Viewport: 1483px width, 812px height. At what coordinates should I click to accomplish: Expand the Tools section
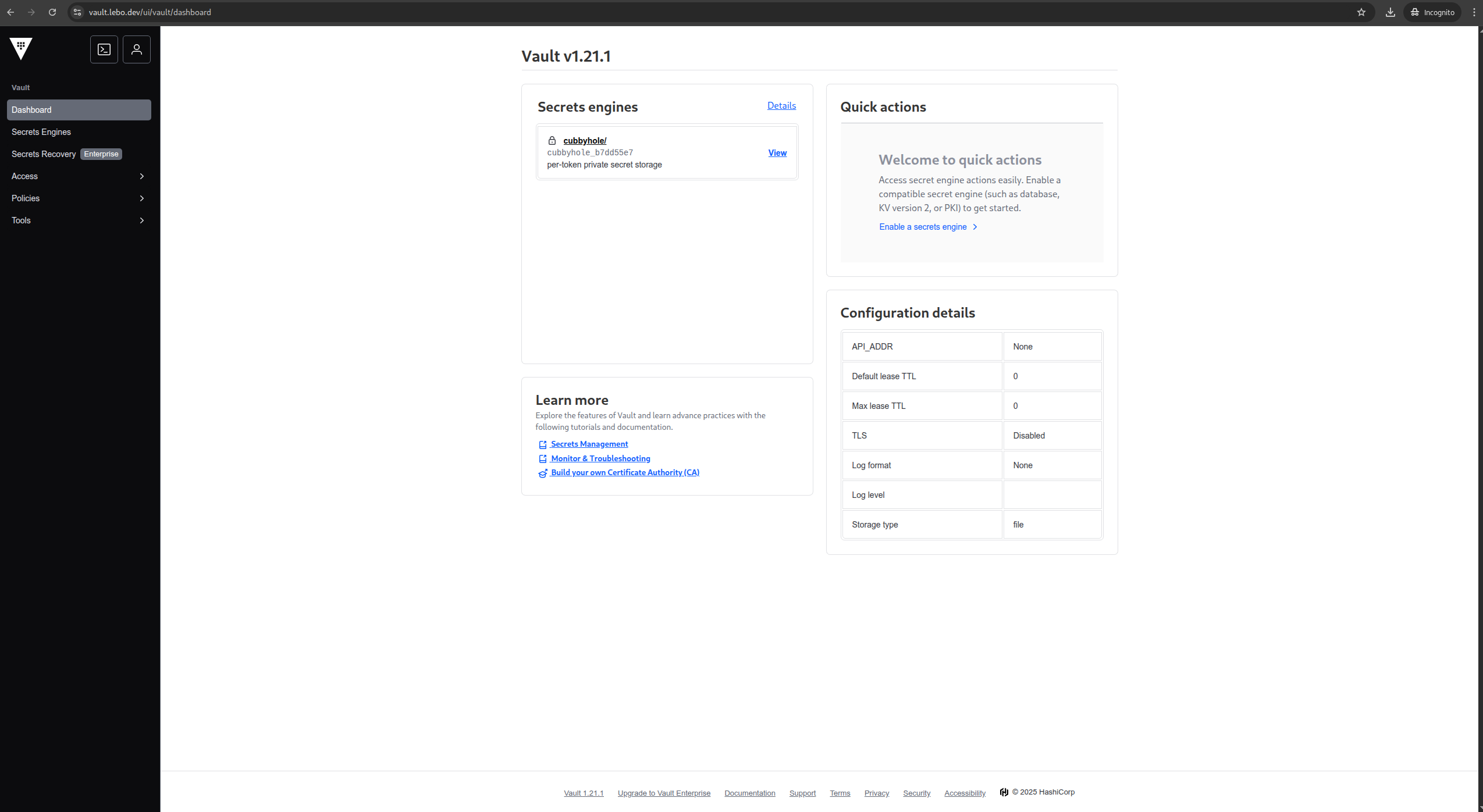(x=79, y=220)
